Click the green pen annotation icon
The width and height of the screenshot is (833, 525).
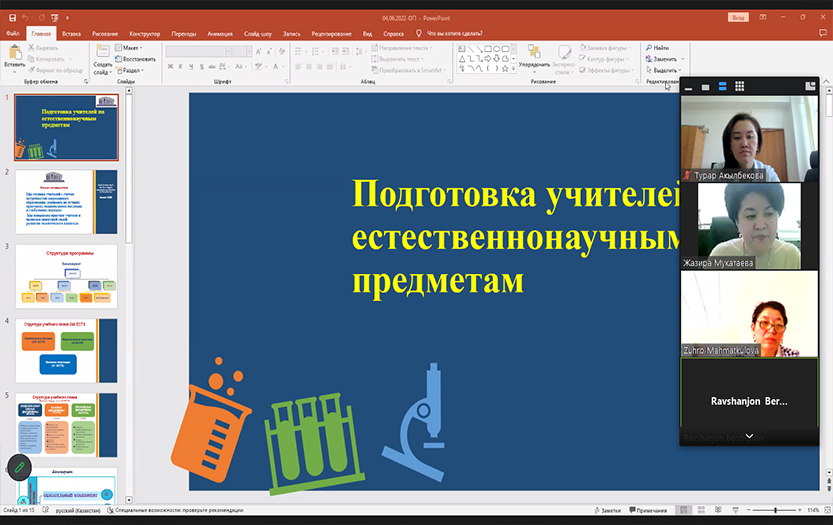[17, 467]
